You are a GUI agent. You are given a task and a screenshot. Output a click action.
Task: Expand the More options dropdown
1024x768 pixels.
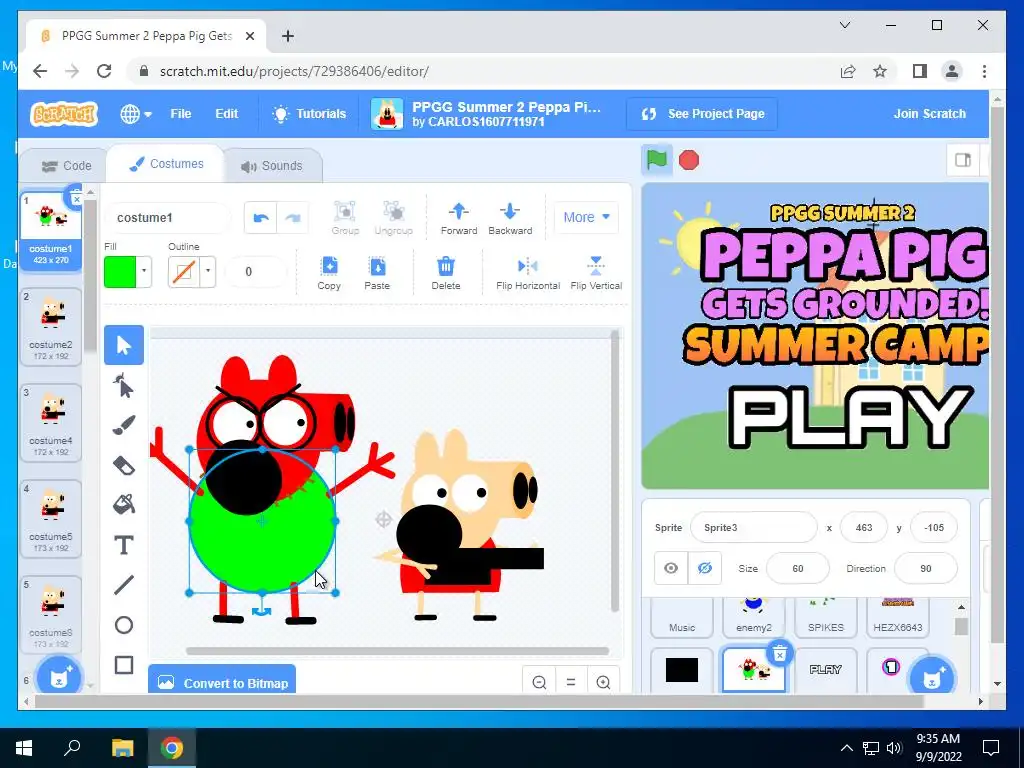pyautogui.click(x=586, y=217)
